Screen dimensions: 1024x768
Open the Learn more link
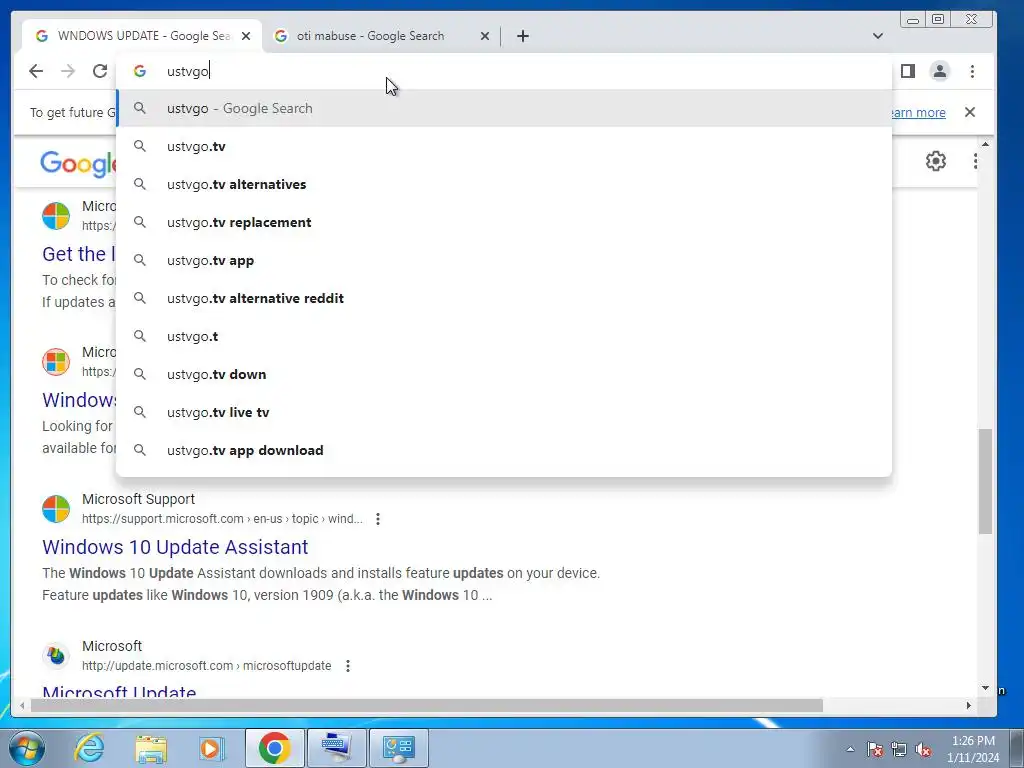pos(918,112)
